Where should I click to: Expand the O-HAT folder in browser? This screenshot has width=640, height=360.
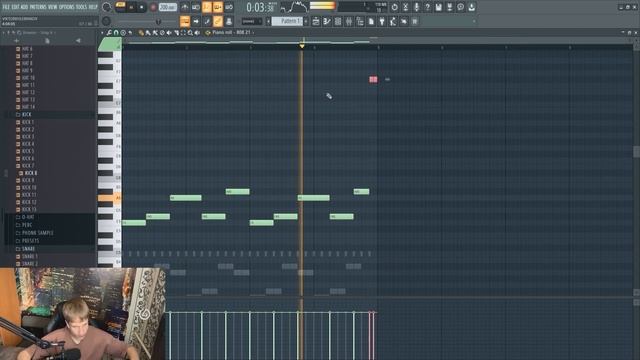click(x=25, y=217)
